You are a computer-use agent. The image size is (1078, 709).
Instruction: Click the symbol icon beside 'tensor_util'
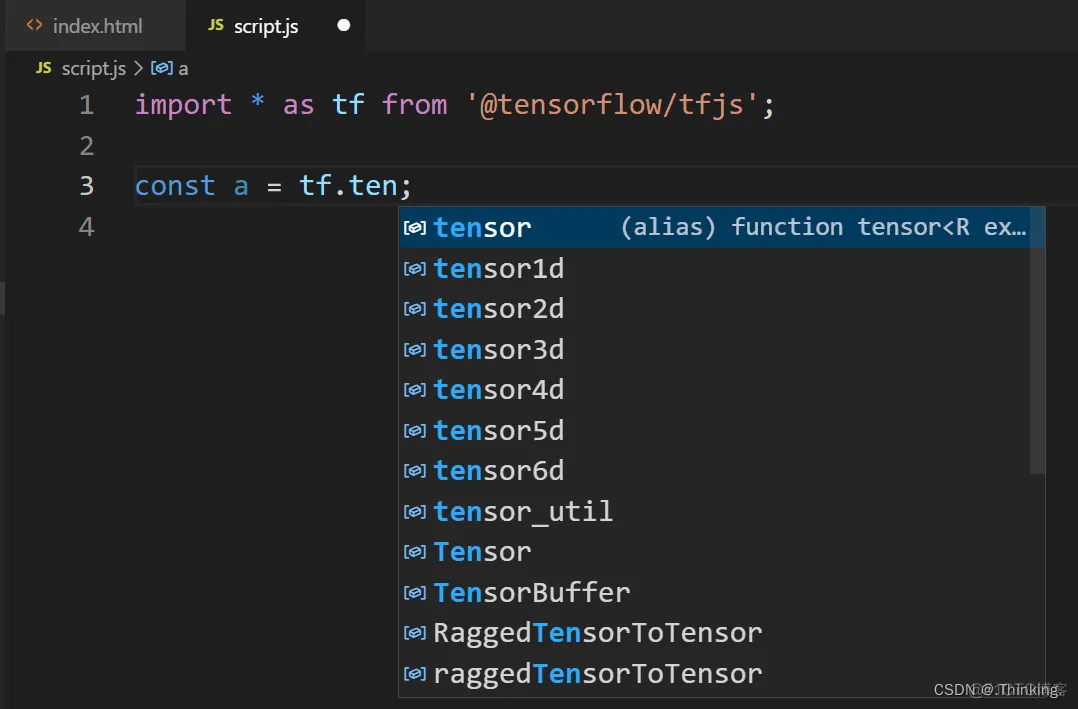click(x=415, y=512)
